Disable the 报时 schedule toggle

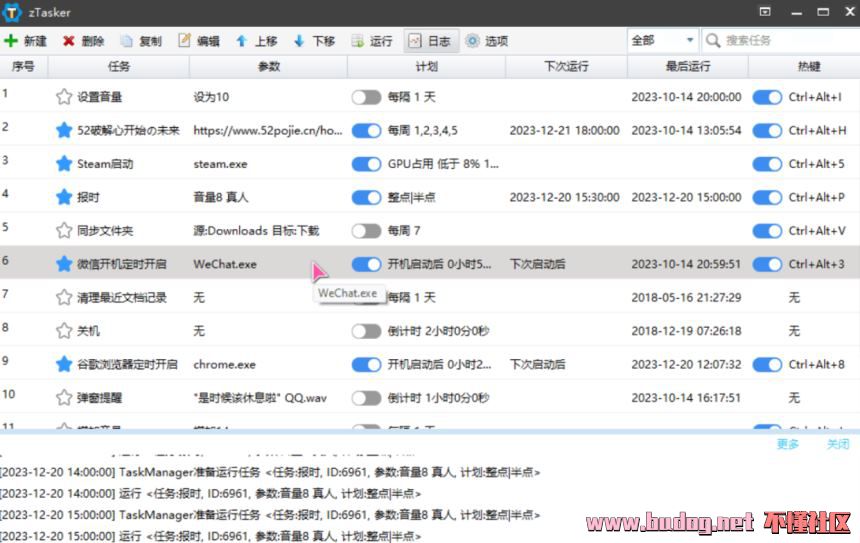(x=366, y=197)
